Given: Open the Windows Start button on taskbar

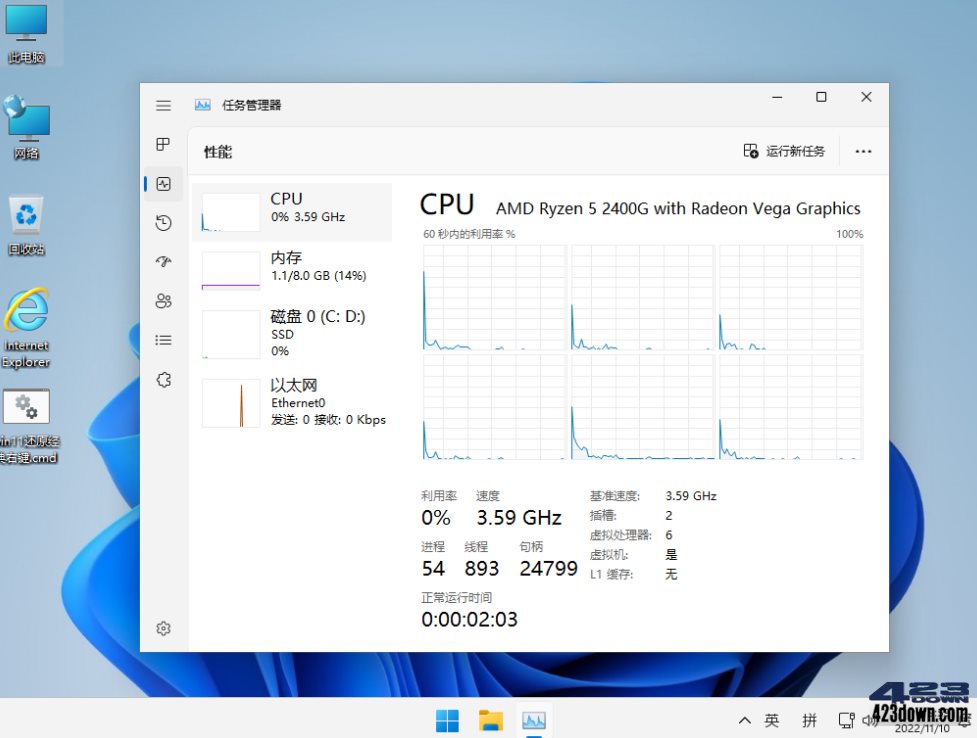Looking at the screenshot, I should tap(447, 721).
